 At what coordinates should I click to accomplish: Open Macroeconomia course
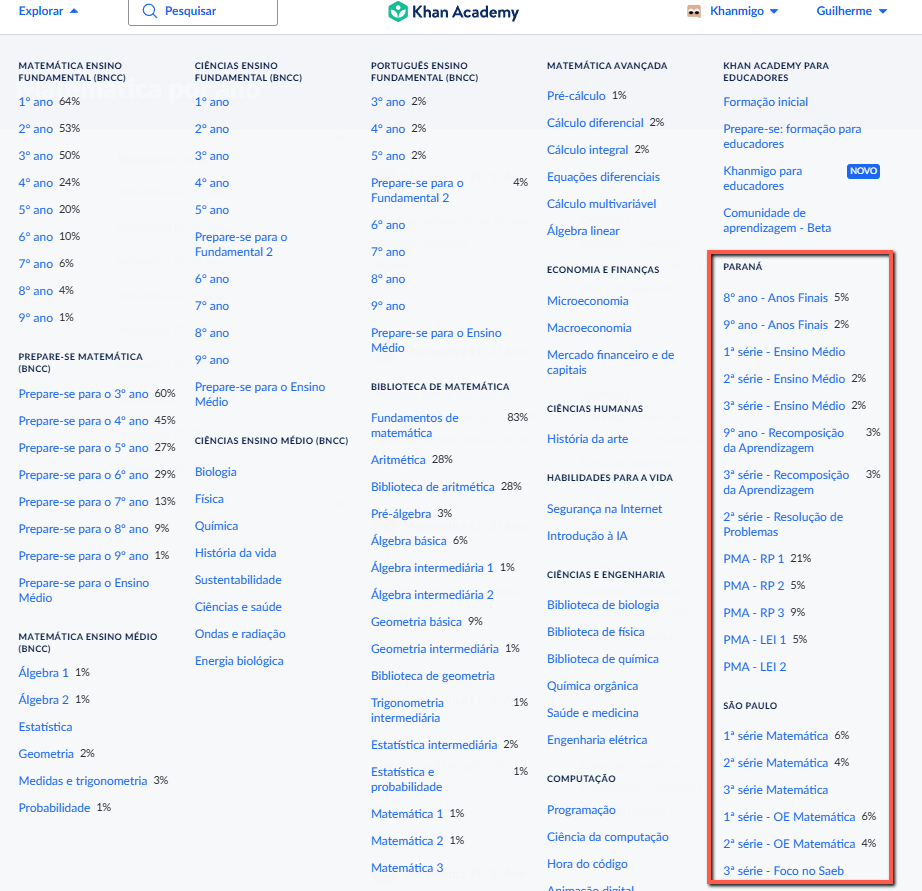click(x=589, y=328)
